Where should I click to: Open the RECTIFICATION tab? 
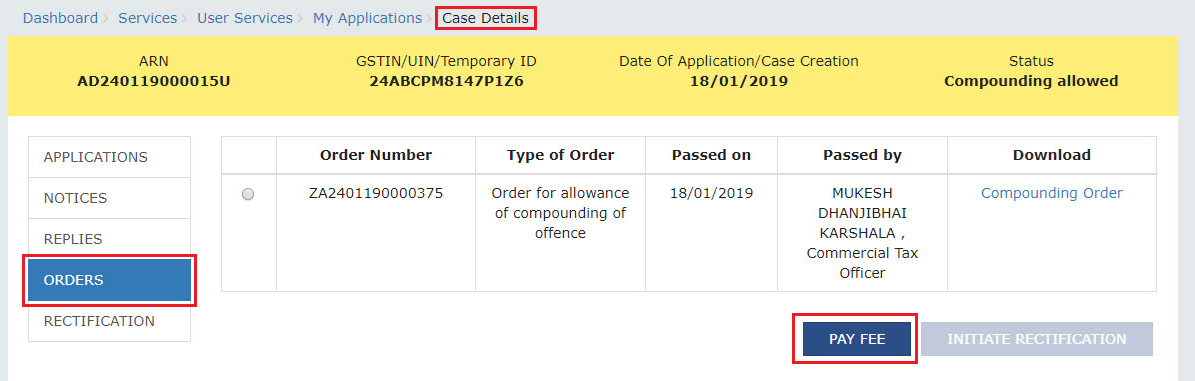tap(110, 321)
